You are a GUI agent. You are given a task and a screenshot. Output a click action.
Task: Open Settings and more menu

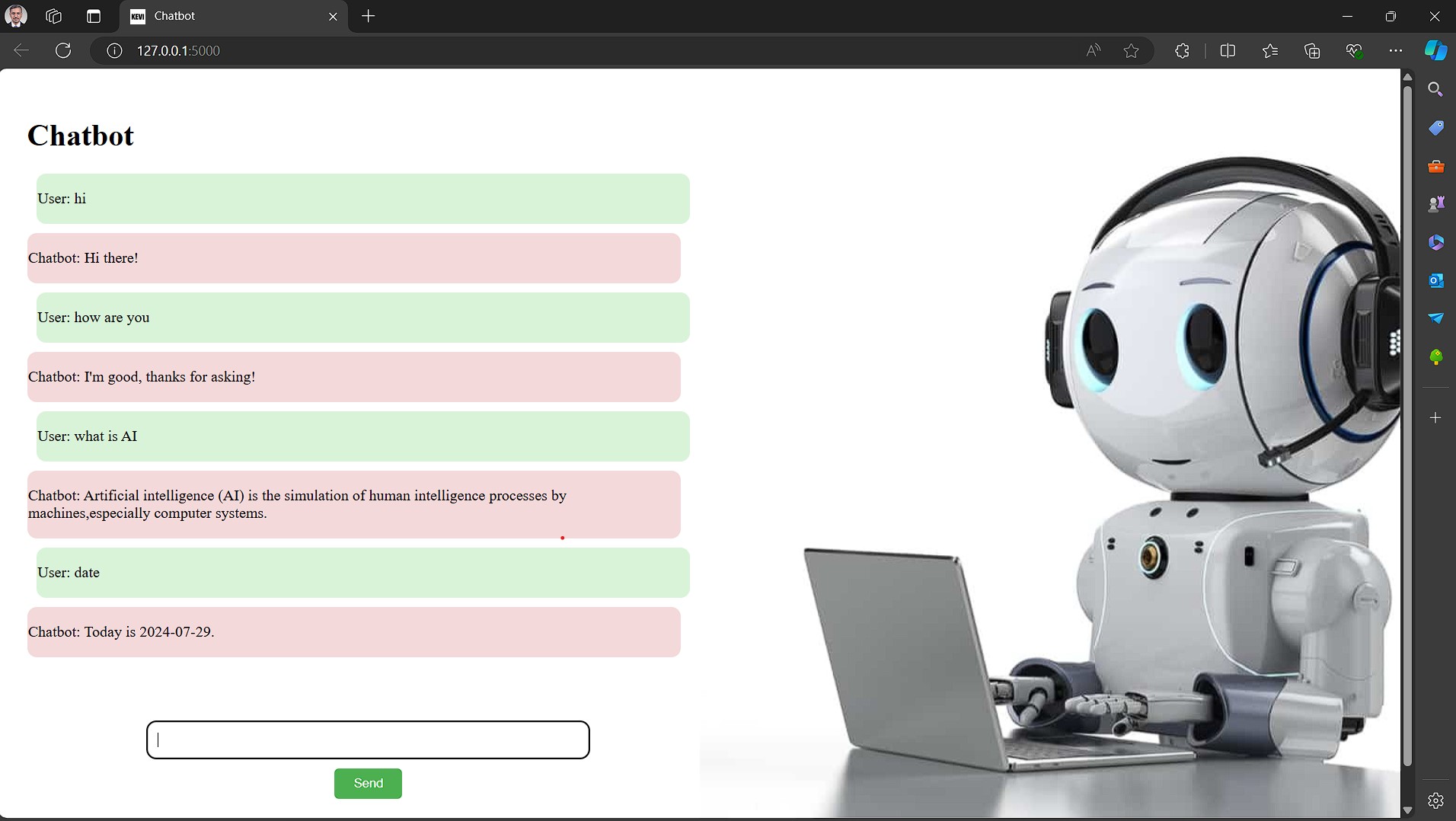(x=1396, y=50)
